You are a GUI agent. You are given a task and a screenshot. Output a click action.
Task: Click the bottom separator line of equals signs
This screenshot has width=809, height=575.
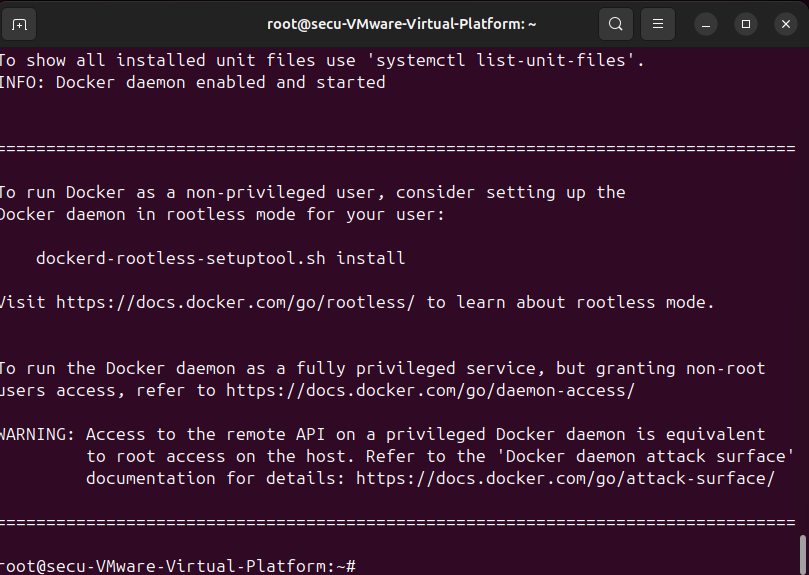[x=398, y=523]
